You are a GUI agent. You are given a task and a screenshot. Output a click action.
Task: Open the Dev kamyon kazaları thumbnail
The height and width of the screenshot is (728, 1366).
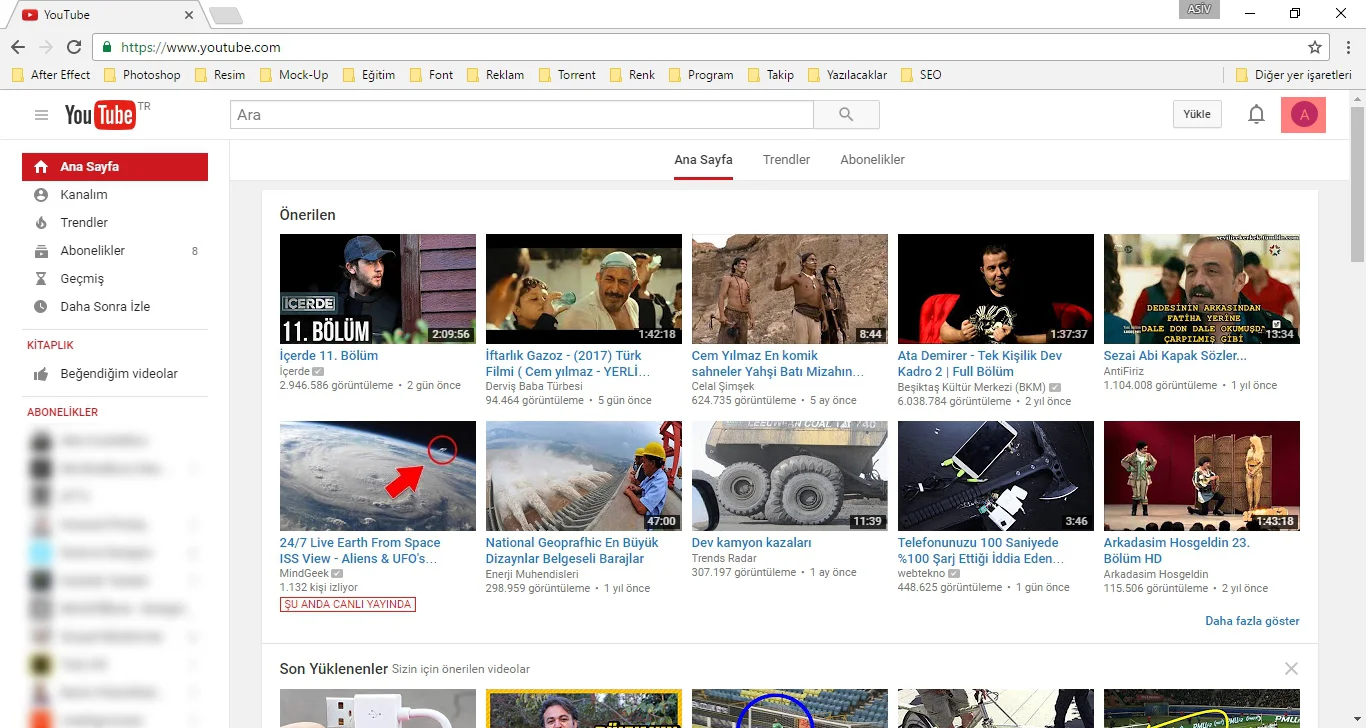789,476
